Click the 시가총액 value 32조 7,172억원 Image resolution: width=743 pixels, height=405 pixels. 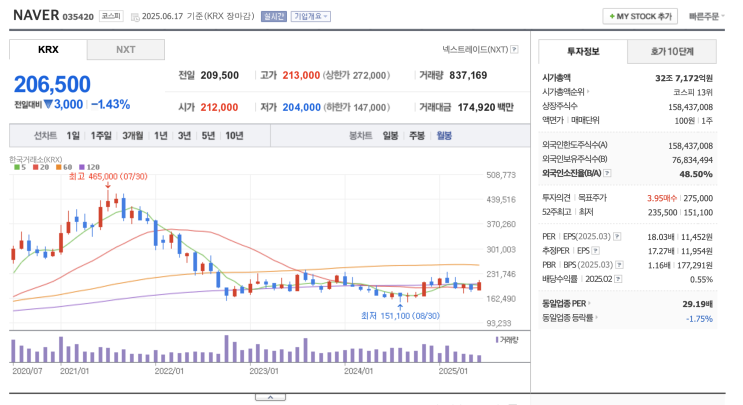click(x=684, y=78)
